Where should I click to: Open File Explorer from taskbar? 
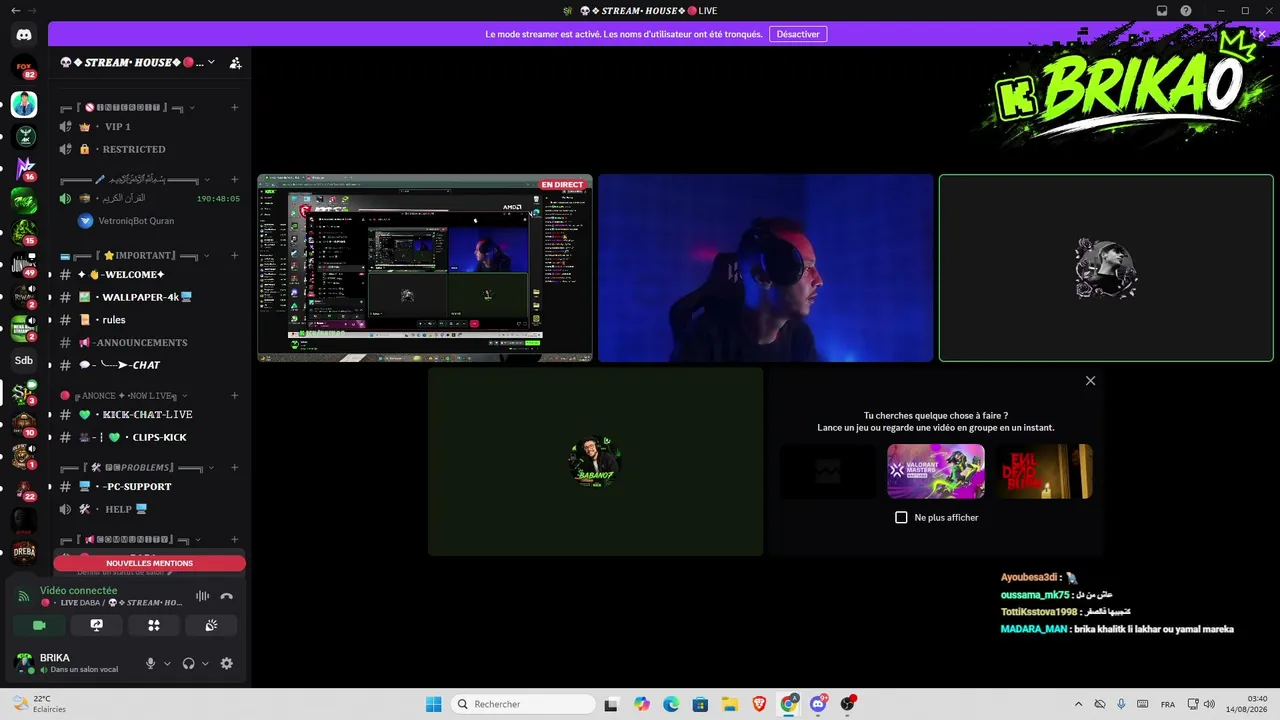pos(730,704)
